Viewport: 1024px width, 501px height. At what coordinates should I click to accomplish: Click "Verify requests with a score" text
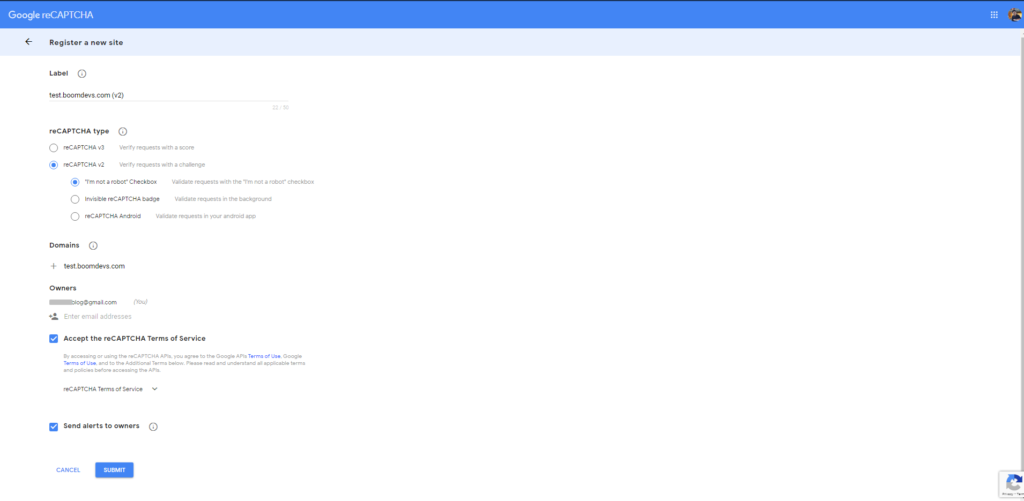157,148
